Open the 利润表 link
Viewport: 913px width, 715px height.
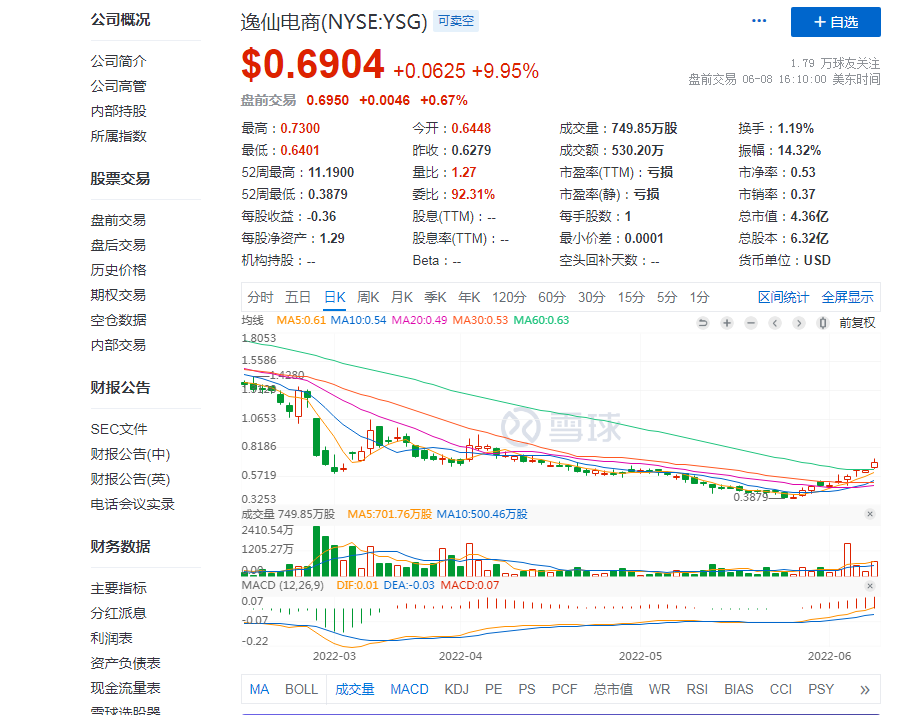[112, 638]
